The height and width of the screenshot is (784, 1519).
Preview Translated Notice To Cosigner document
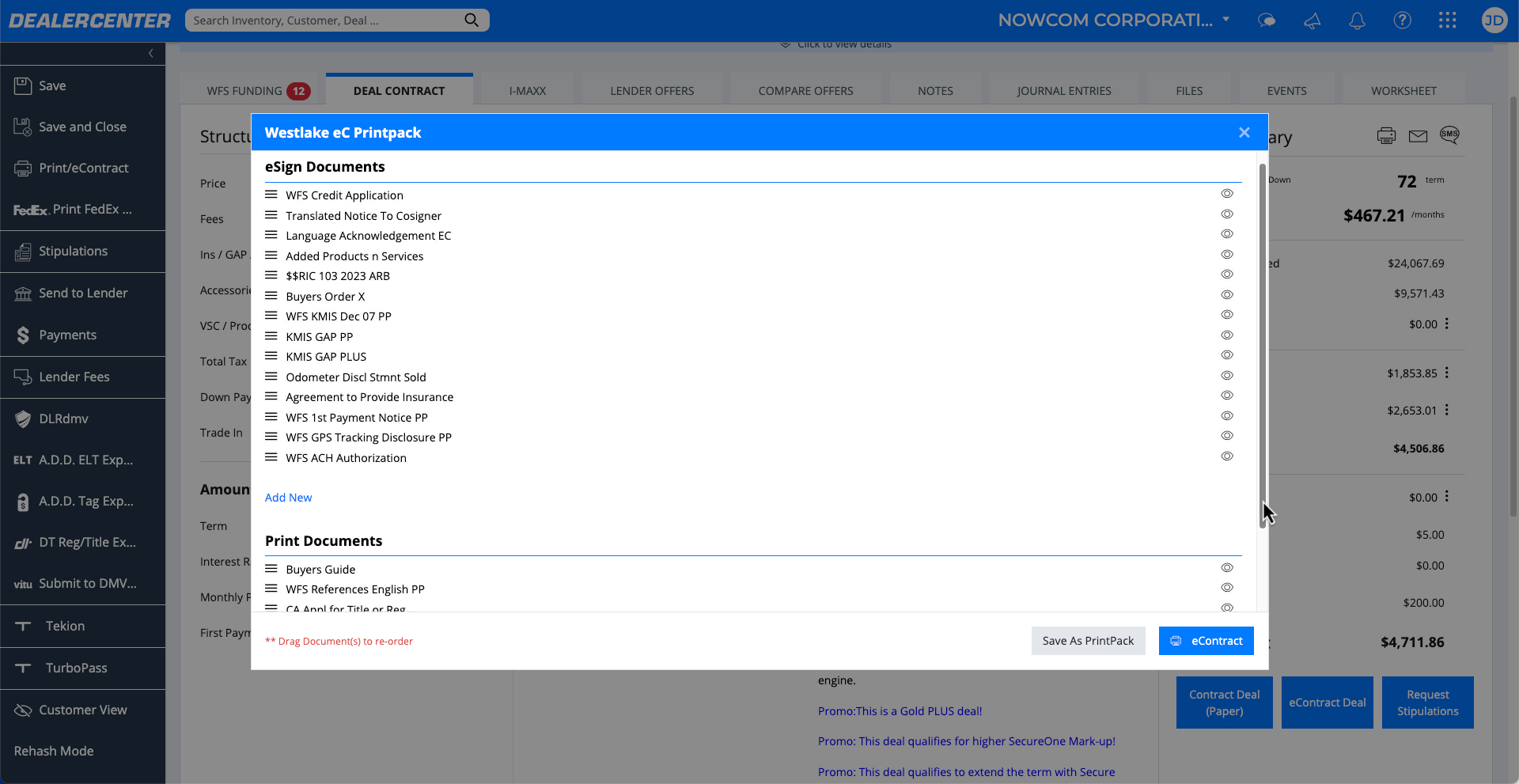1226,214
